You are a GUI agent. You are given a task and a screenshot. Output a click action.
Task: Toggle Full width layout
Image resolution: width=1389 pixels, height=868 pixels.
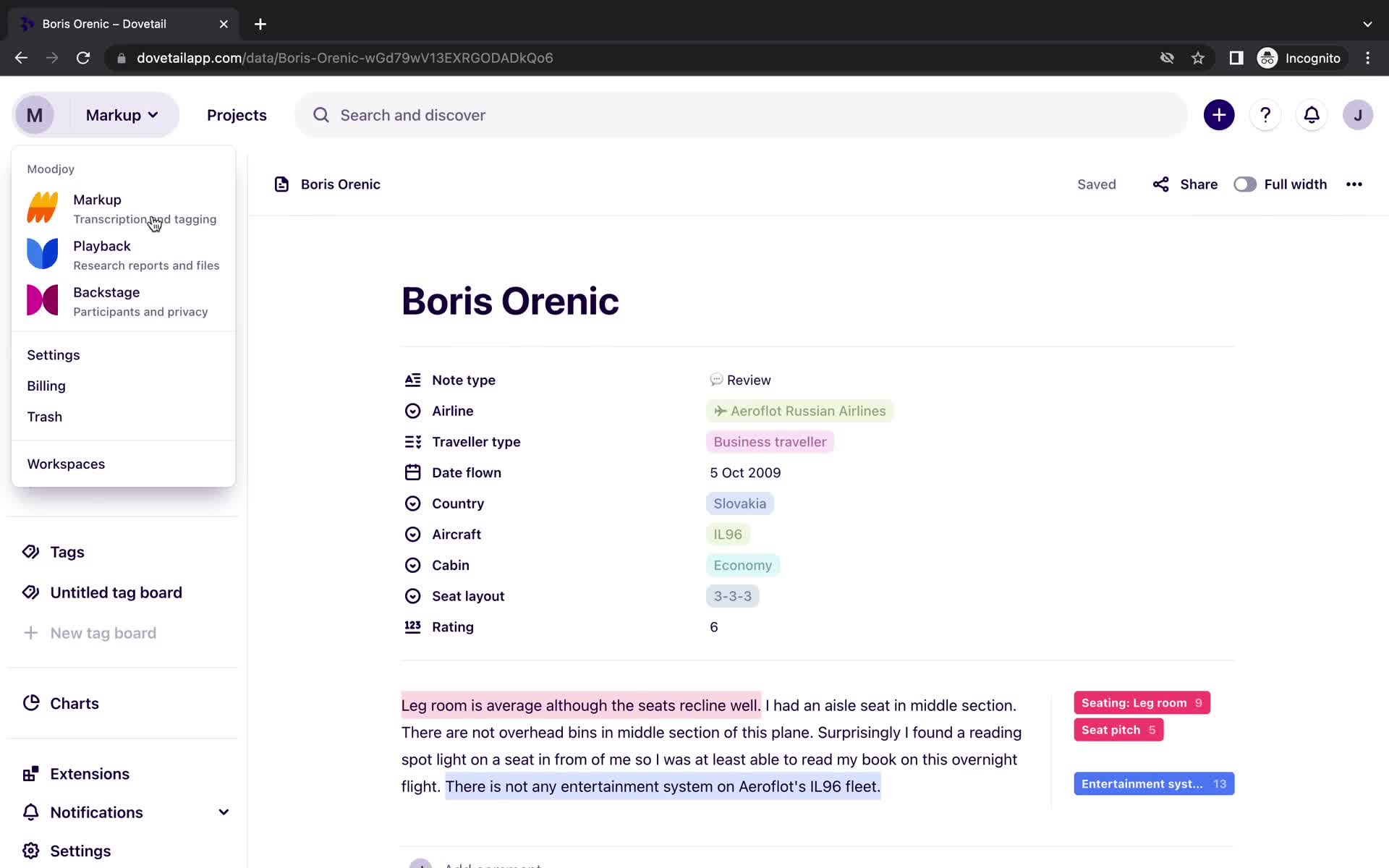pyautogui.click(x=1245, y=184)
